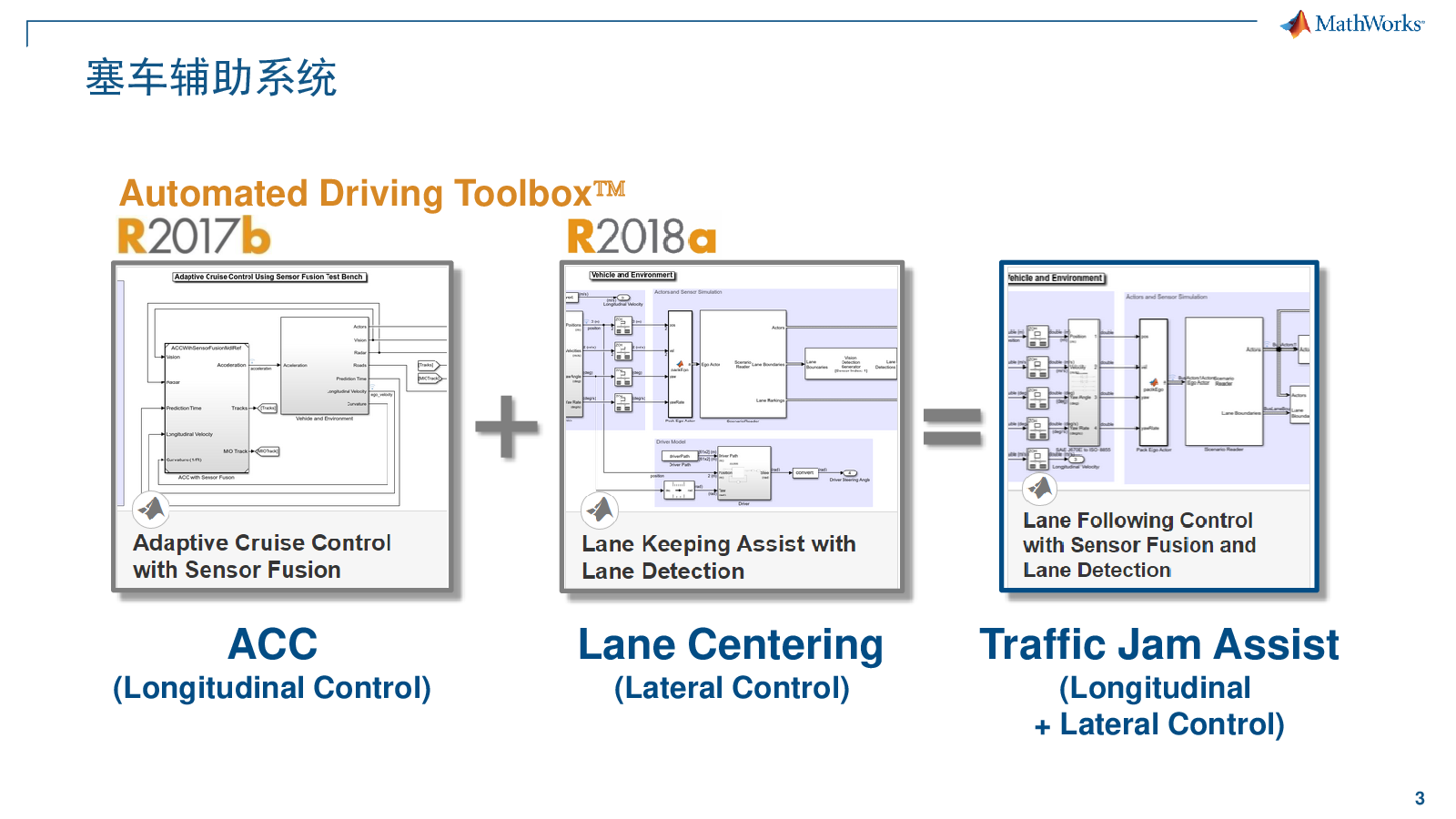Click the slide page number 3
The height and width of the screenshot is (819, 1456).
(x=1420, y=798)
